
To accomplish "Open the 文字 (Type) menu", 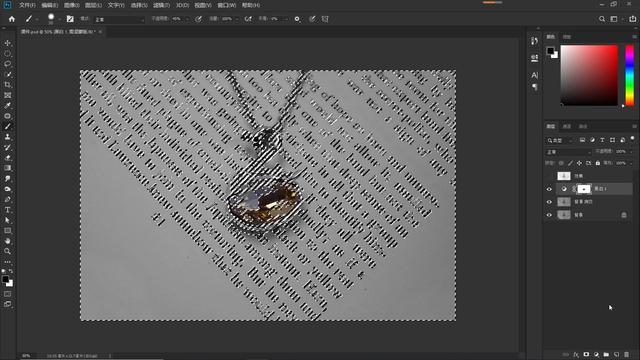I will pyautogui.click(x=116, y=5).
